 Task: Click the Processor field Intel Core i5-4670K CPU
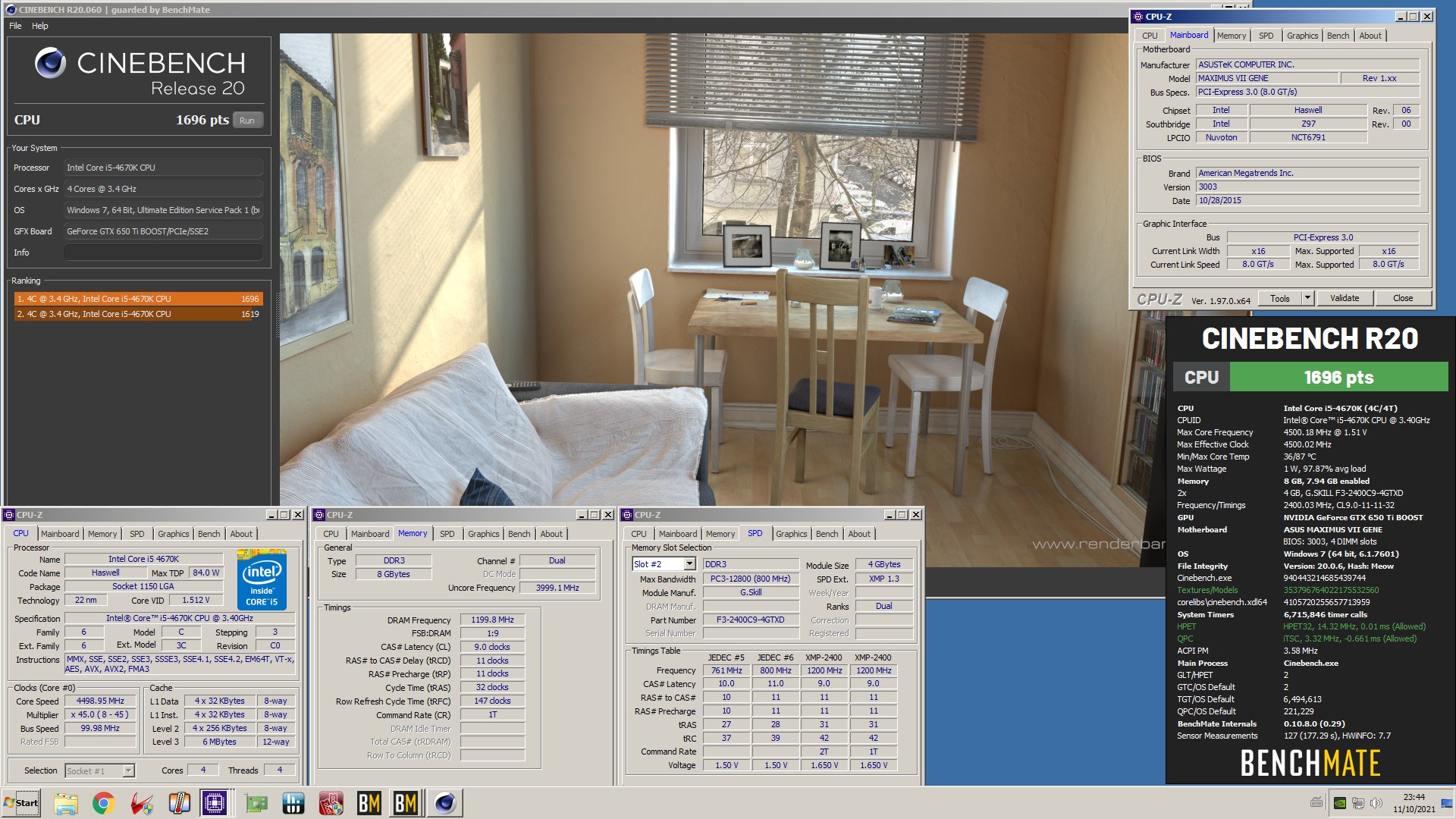pos(163,168)
